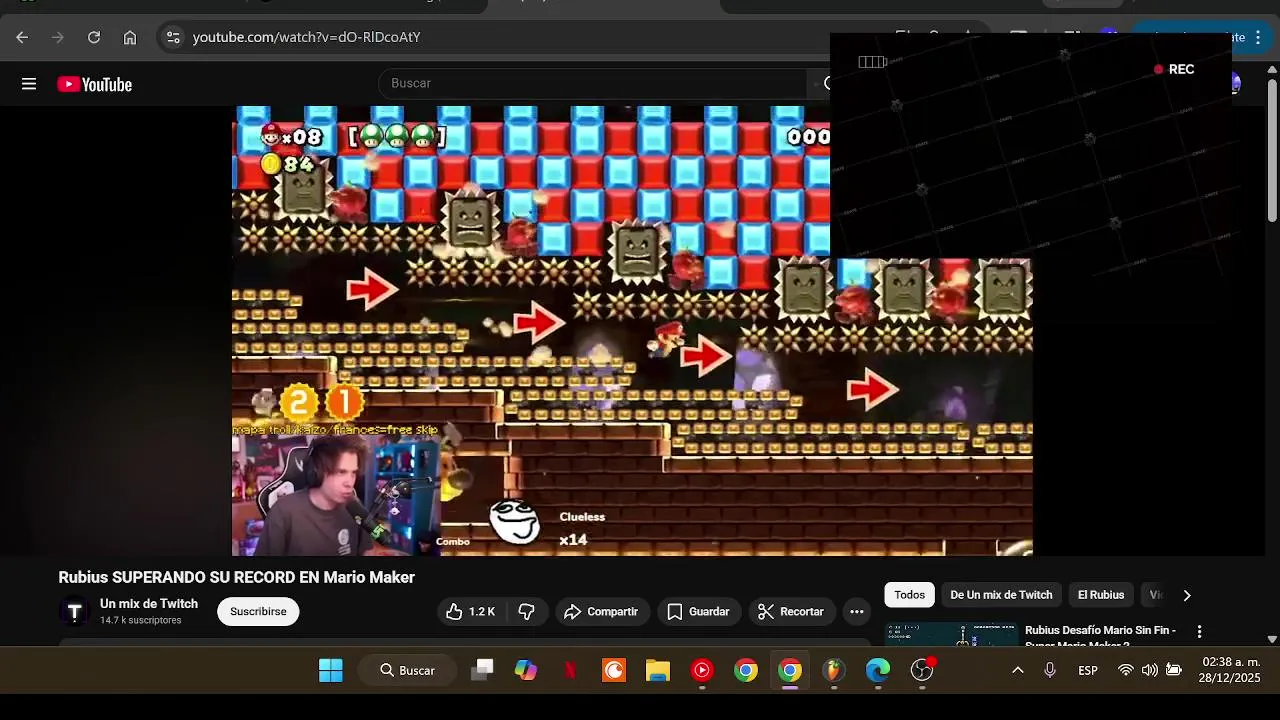This screenshot has width=1280, height=720.
Task: Open the clock and date 02:38 a. m.
Action: (1230, 670)
